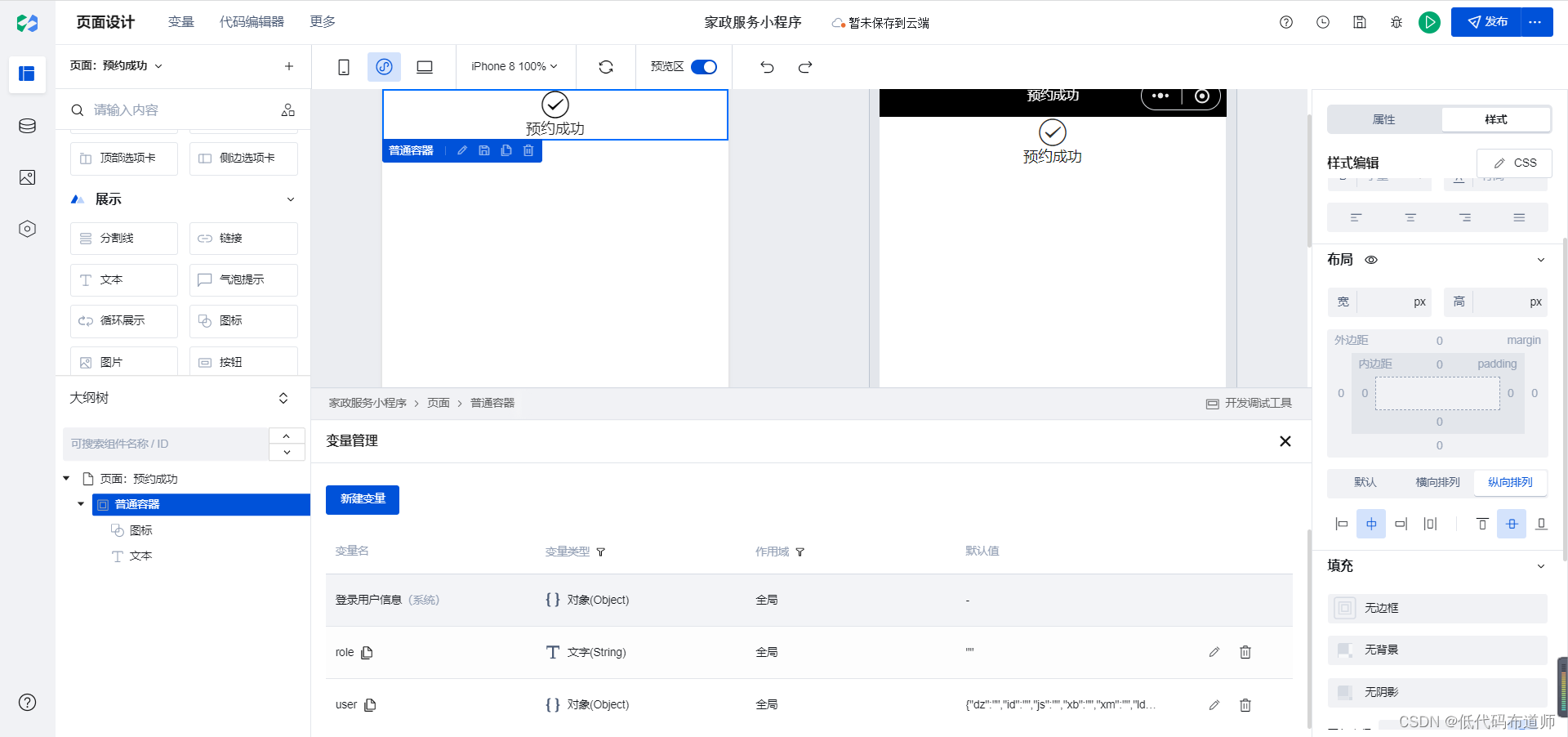Redo the last action

tap(805, 67)
